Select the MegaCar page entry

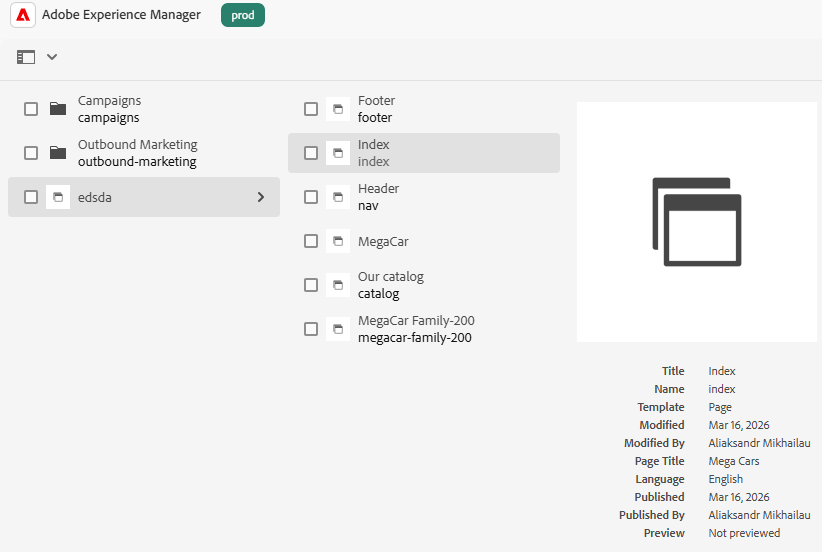[424, 241]
